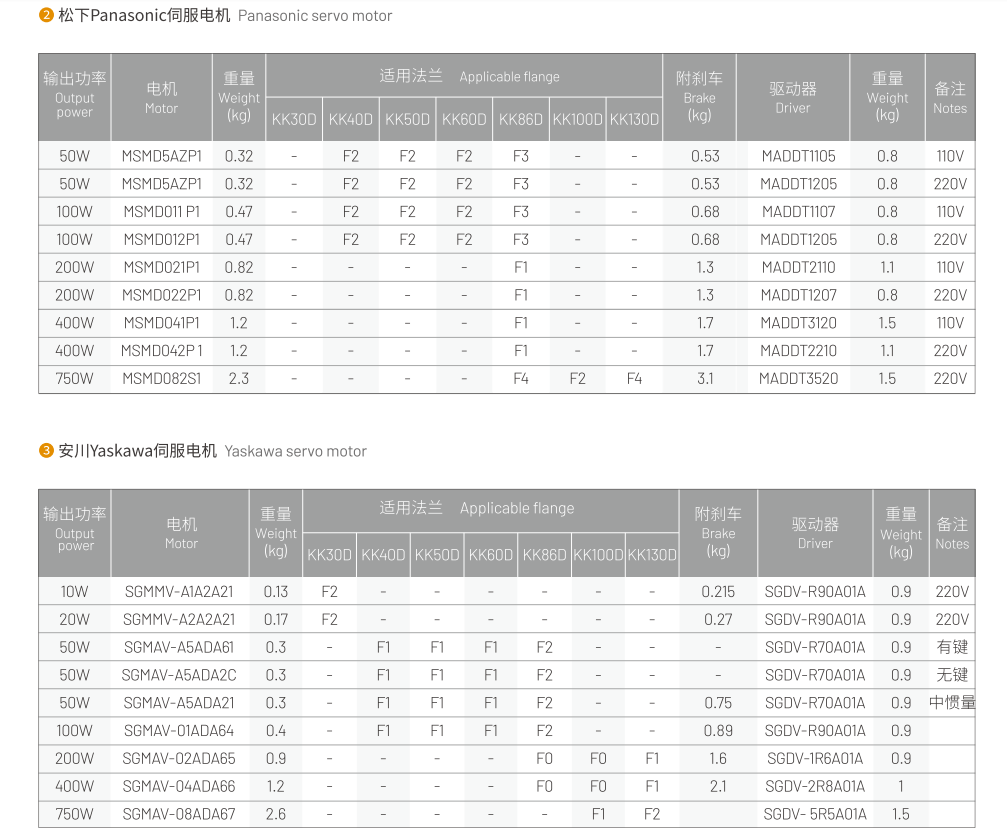Click the SGMMV-A1A2A21 motor cell
The width and height of the screenshot is (1007, 834).
[178, 592]
